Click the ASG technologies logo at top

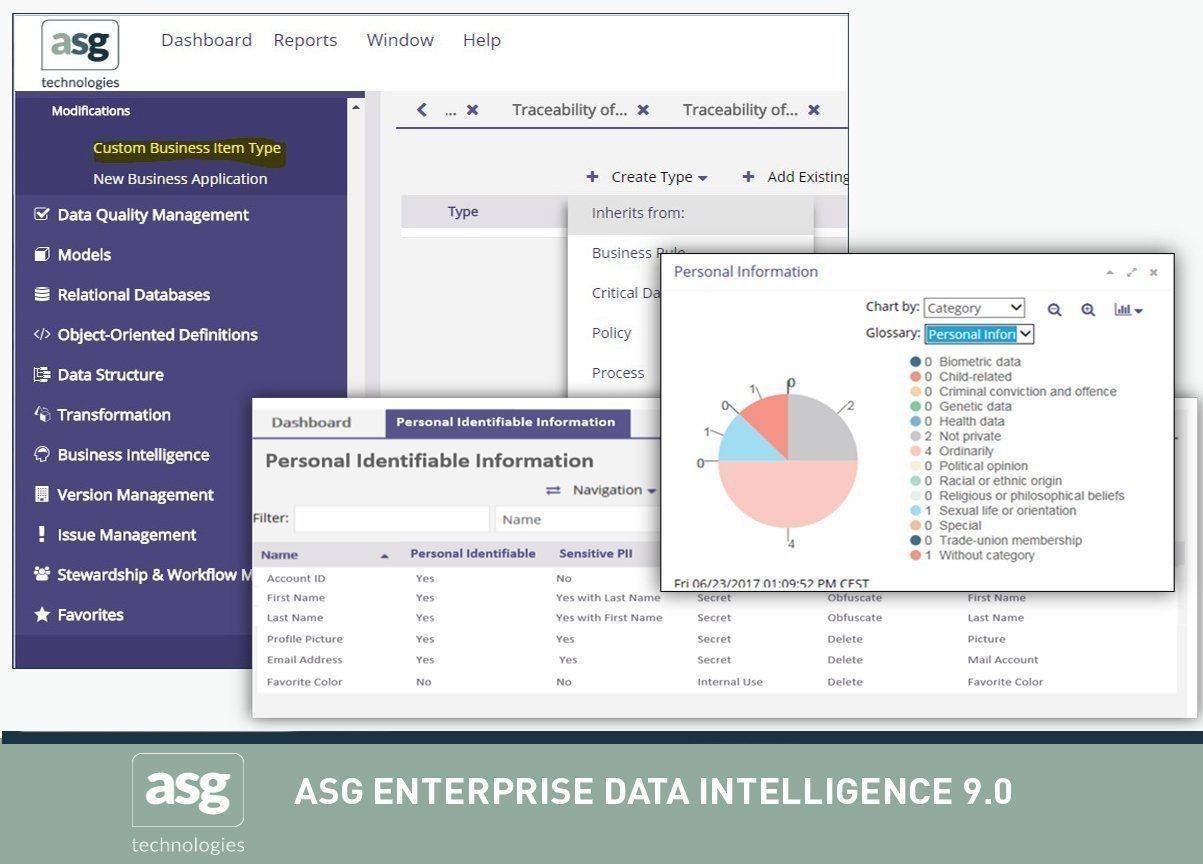click(80, 54)
